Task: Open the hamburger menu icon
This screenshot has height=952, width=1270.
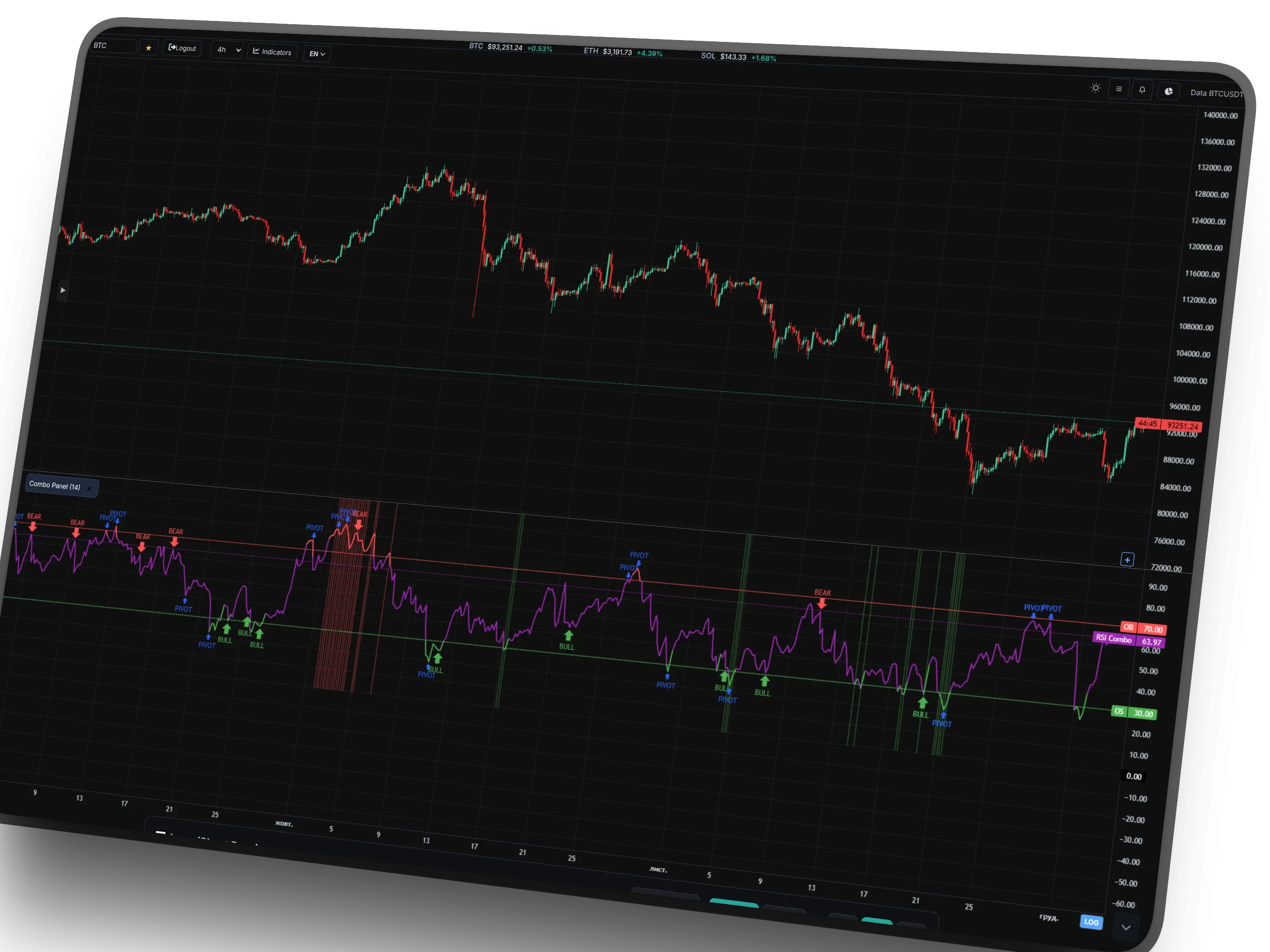Action: pyautogui.click(x=1118, y=89)
